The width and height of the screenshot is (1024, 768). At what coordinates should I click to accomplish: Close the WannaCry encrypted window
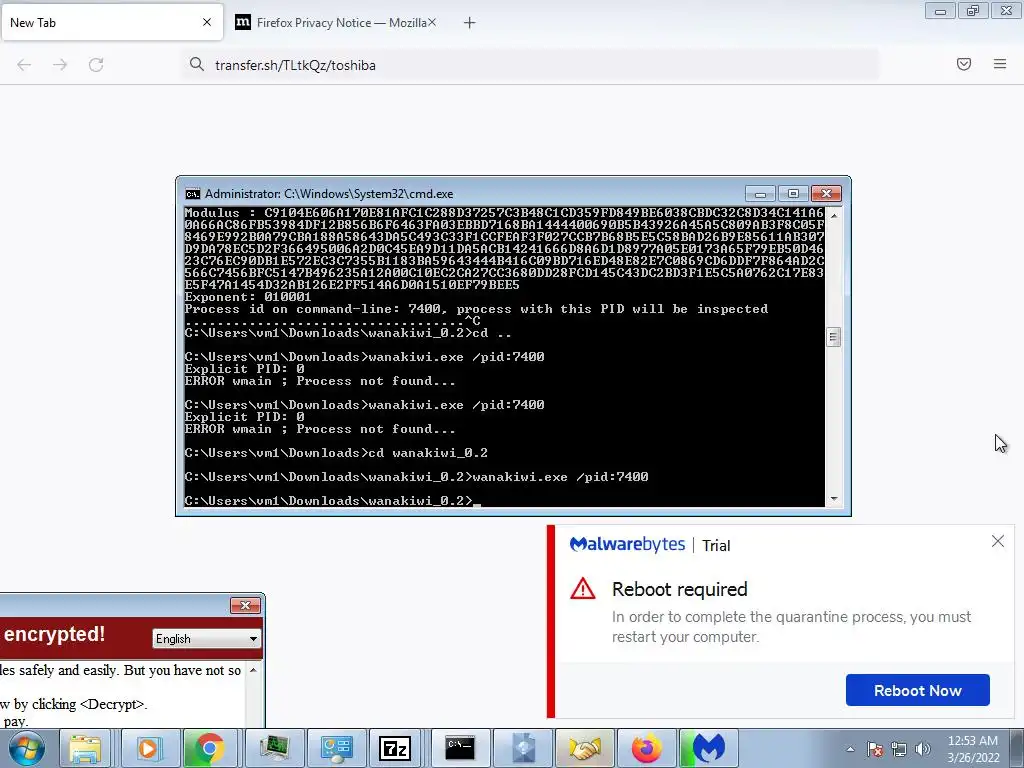[245, 605]
